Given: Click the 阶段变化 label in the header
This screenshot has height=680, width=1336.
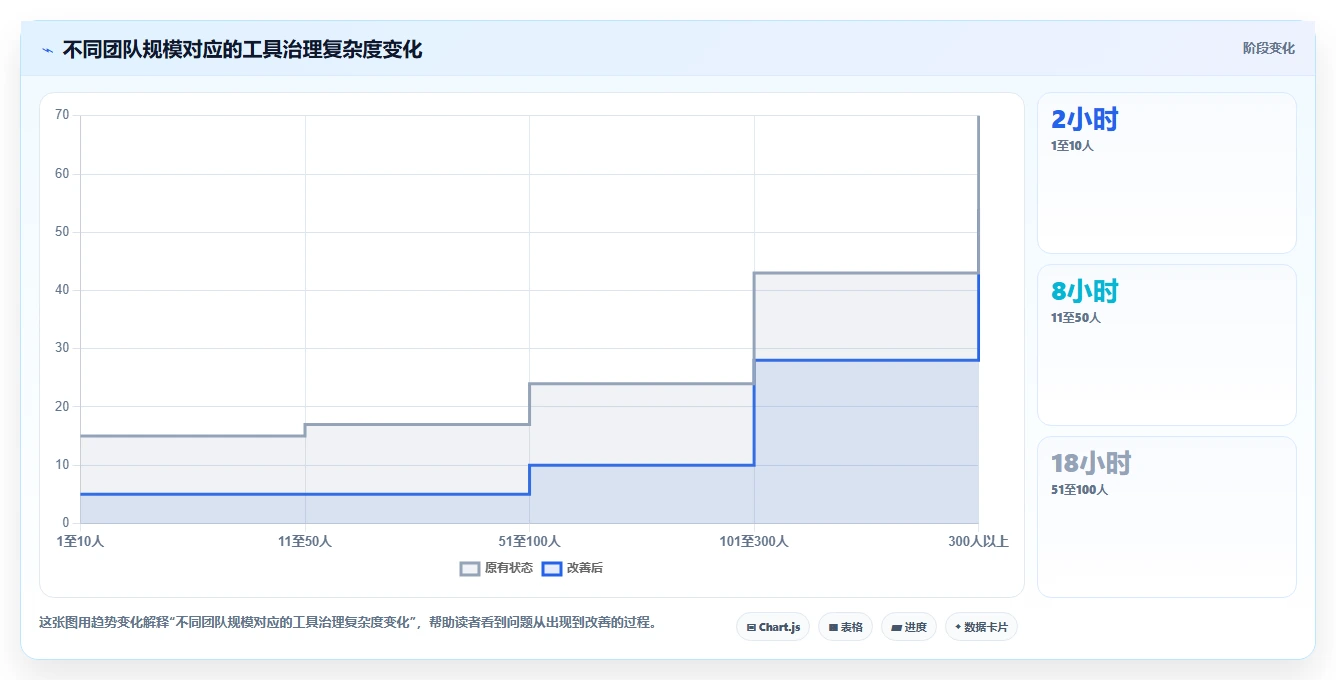Looking at the screenshot, I should coord(1269,48).
